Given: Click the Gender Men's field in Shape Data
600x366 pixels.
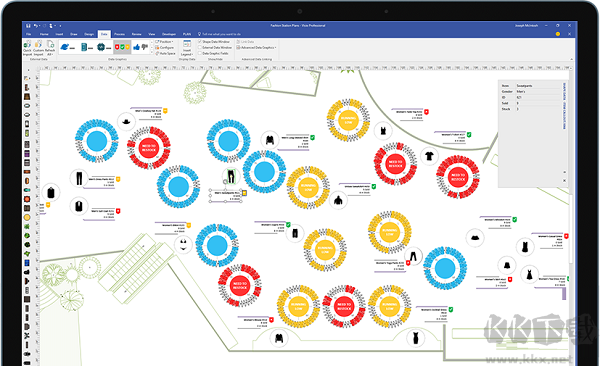Looking at the screenshot, I should point(530,92).
